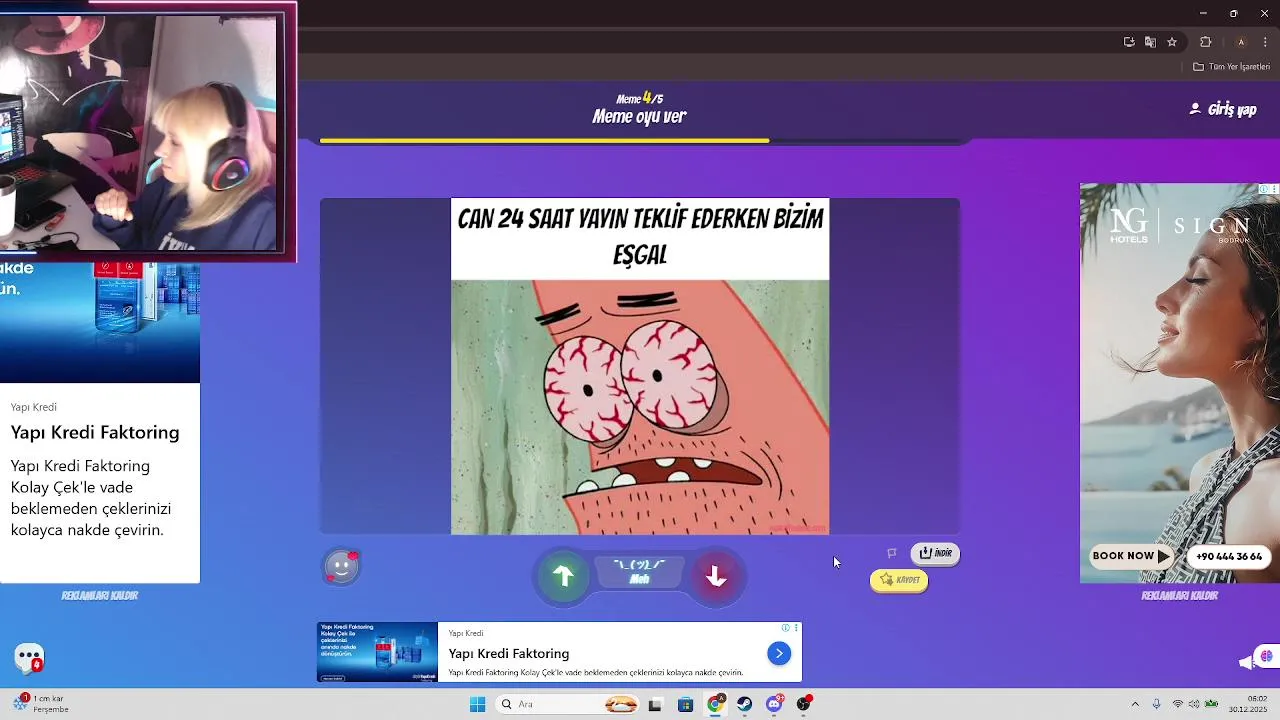This screenshot has width=1280, height=720.
Task: Open the smiley reaction picker
Action: [341, 567]
